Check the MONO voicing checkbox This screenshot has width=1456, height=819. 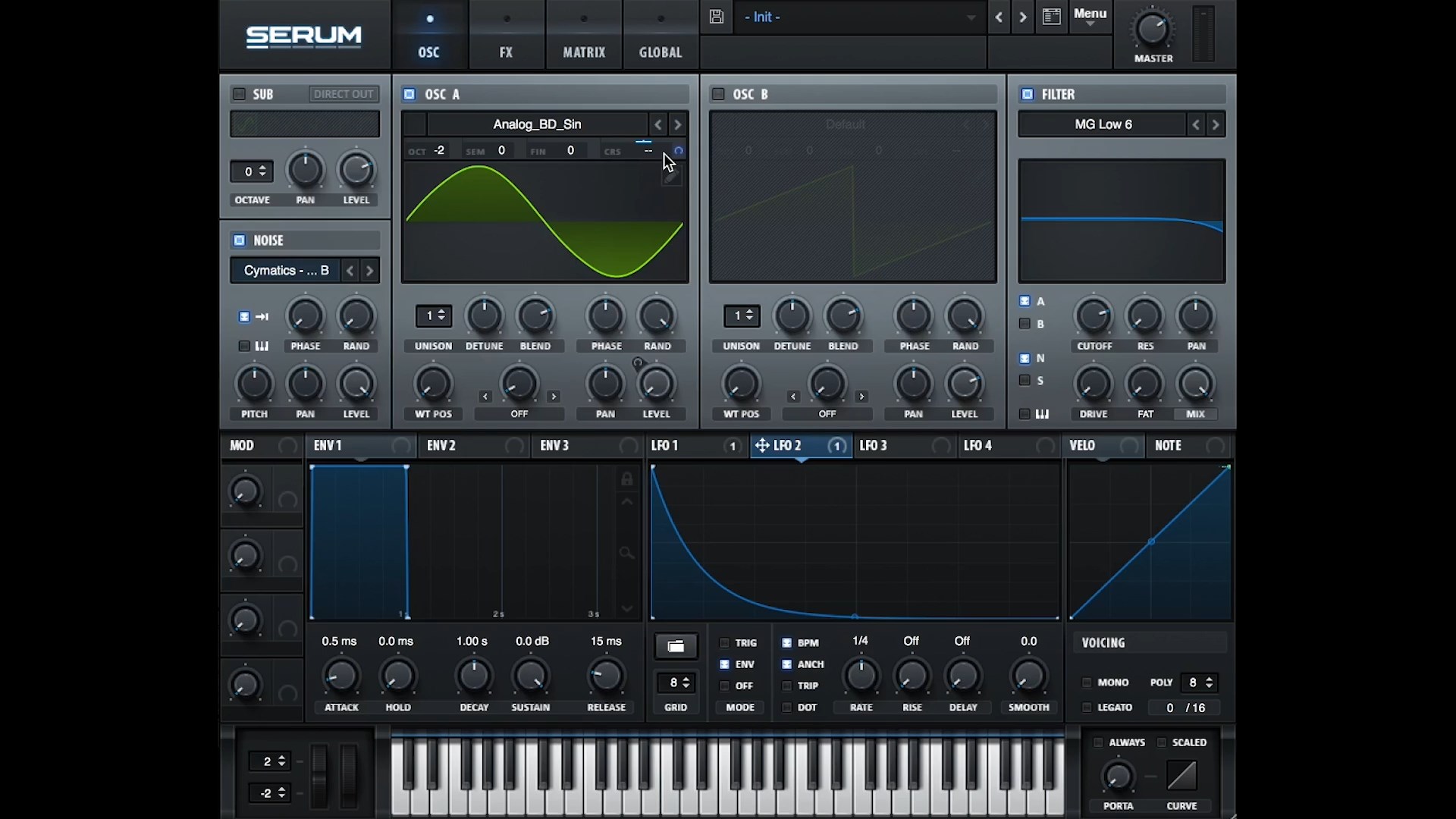pos(1087,682)
